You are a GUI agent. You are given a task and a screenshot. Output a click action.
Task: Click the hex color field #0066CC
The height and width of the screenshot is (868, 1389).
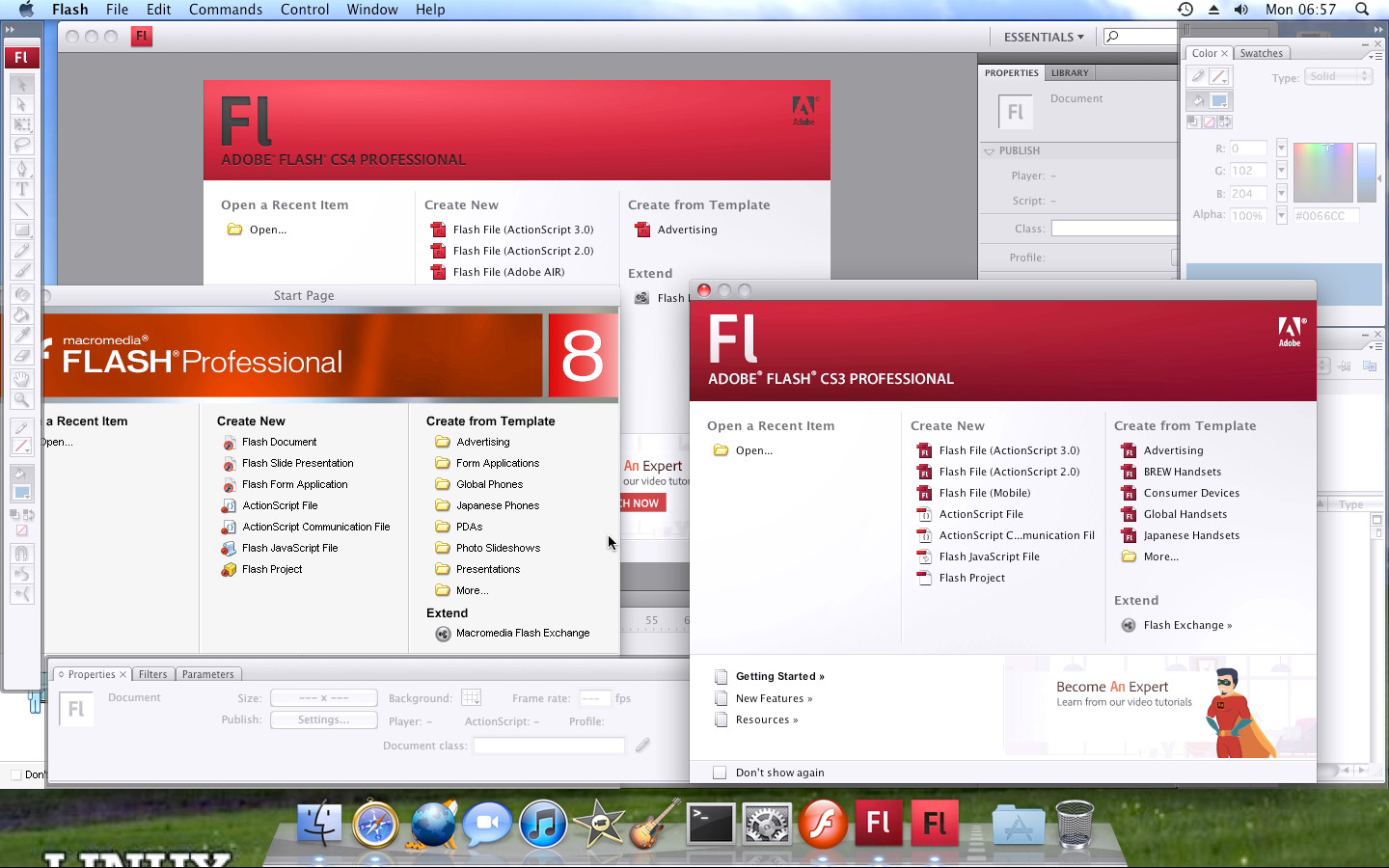click(x=1324, y=216)
